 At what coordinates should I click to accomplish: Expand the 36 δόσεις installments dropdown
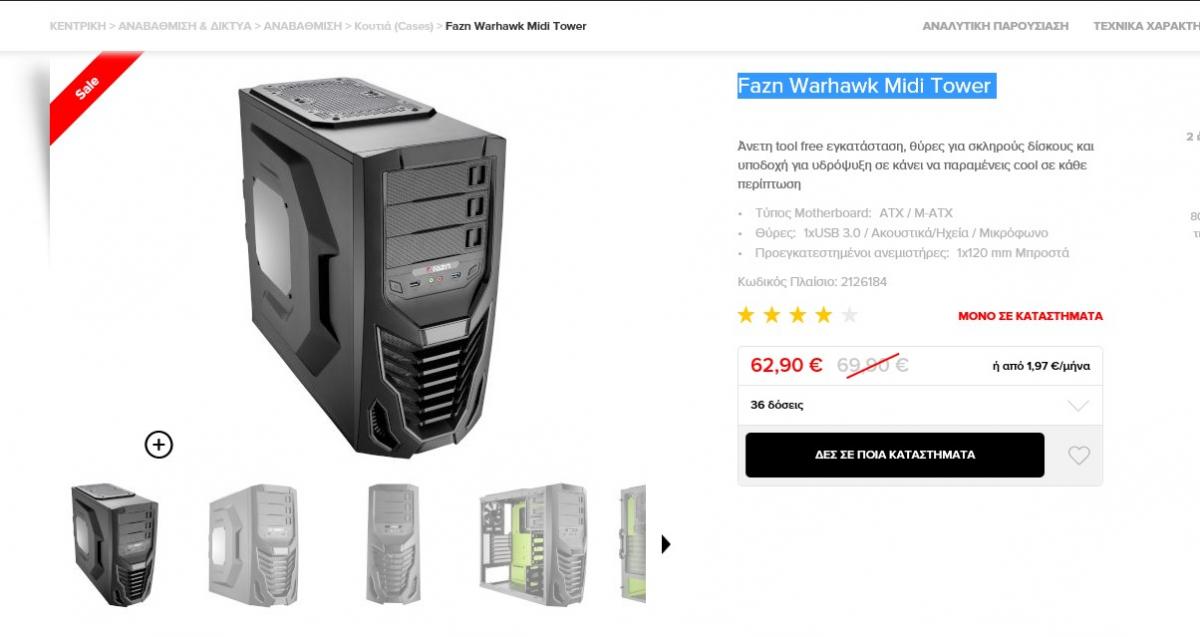click(x=920, y=405)
